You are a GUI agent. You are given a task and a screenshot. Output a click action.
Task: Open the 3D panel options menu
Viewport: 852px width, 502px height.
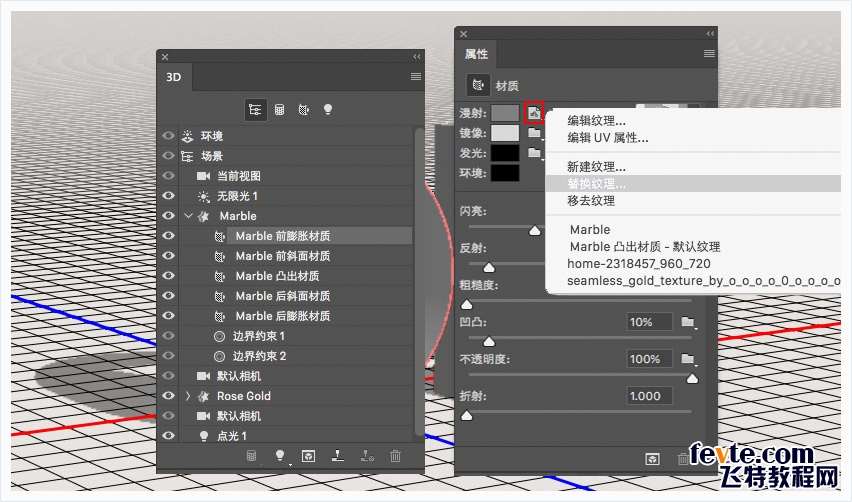tap(416, 77)
